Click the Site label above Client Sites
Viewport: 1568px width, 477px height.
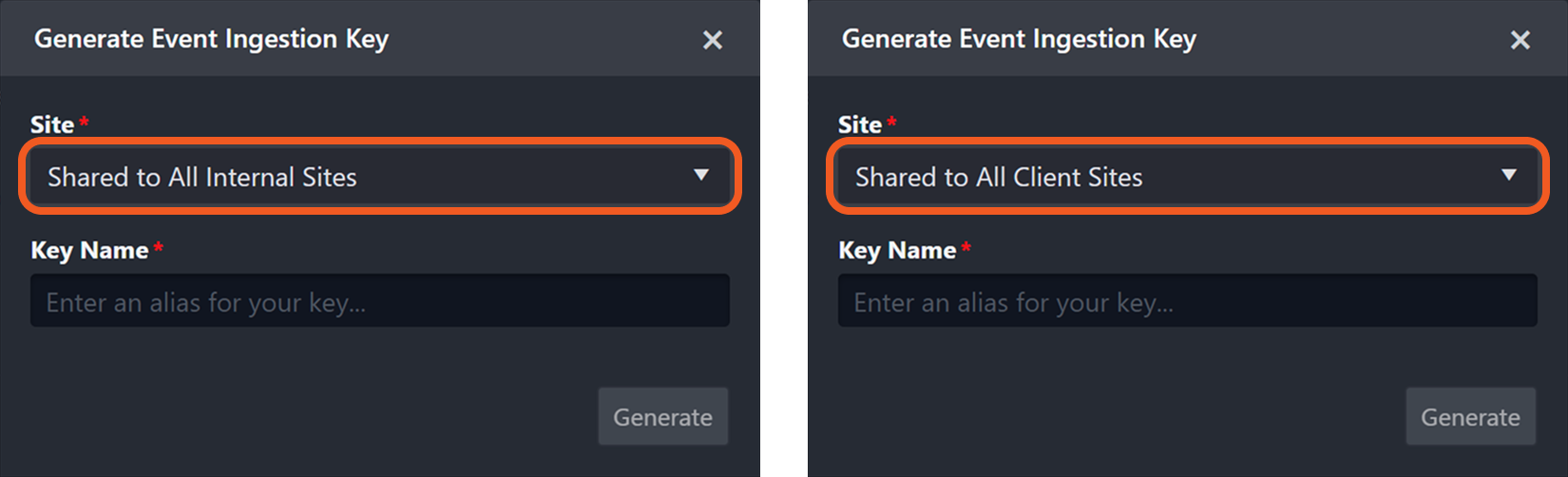(x=859, y=124)
